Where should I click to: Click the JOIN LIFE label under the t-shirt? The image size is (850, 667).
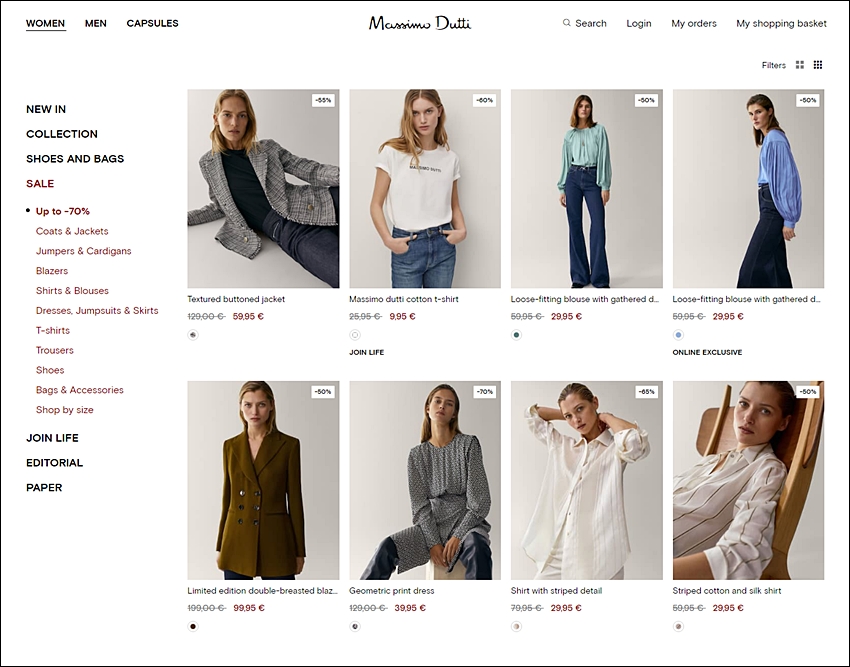pos(366,352)
